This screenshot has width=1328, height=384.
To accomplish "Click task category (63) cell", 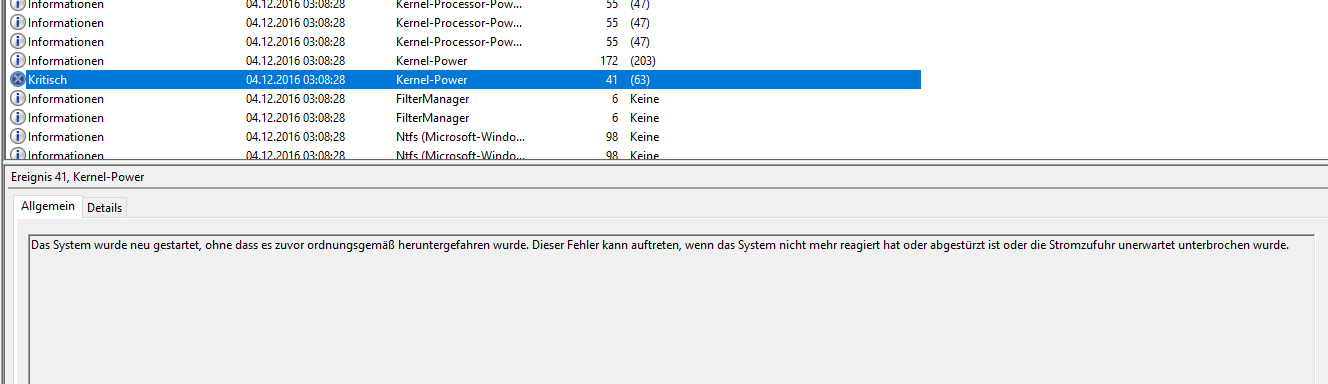I will tap(641, 80).
